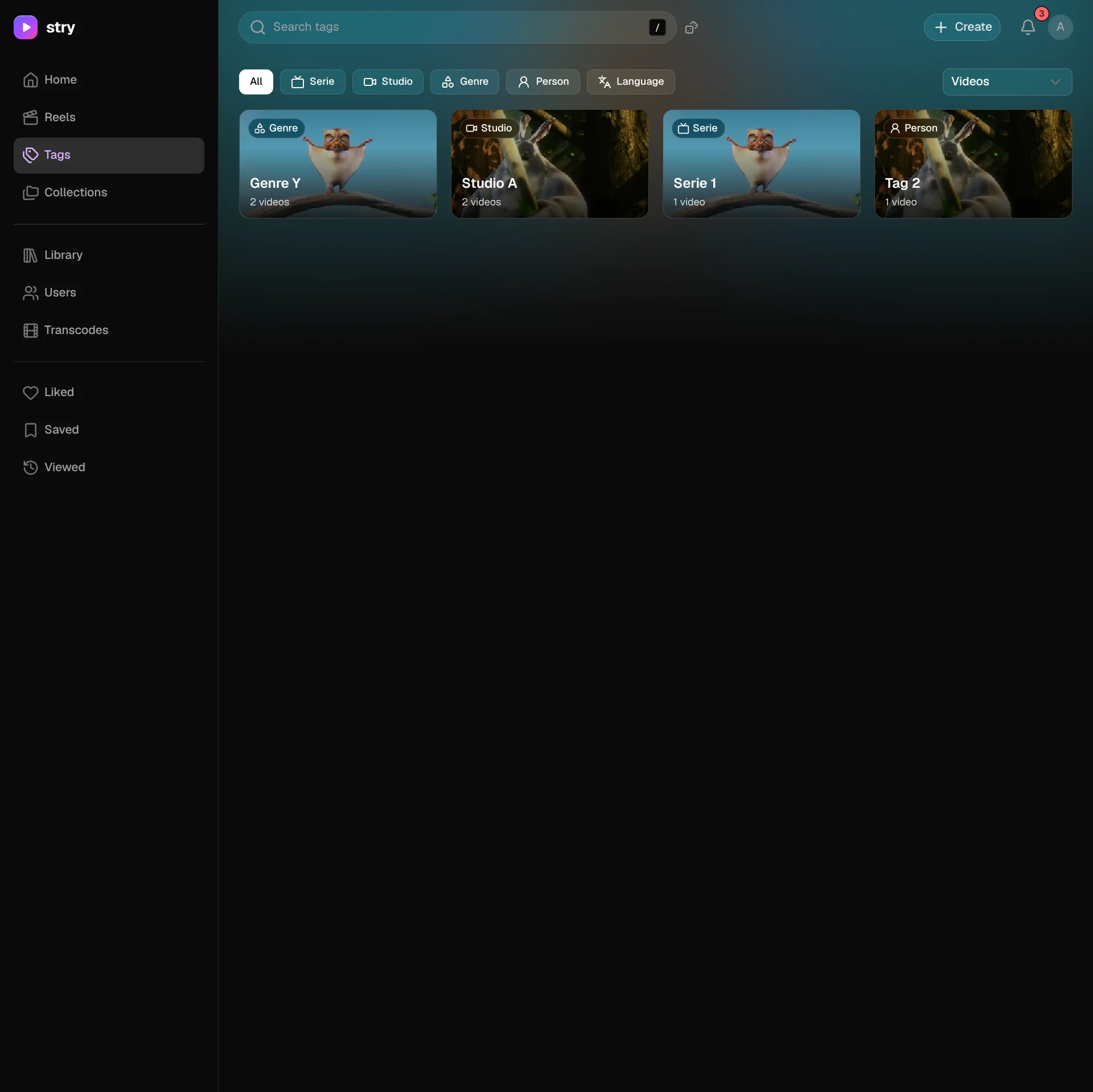
Task: Open the Studio A tag card
Action: 550,164
